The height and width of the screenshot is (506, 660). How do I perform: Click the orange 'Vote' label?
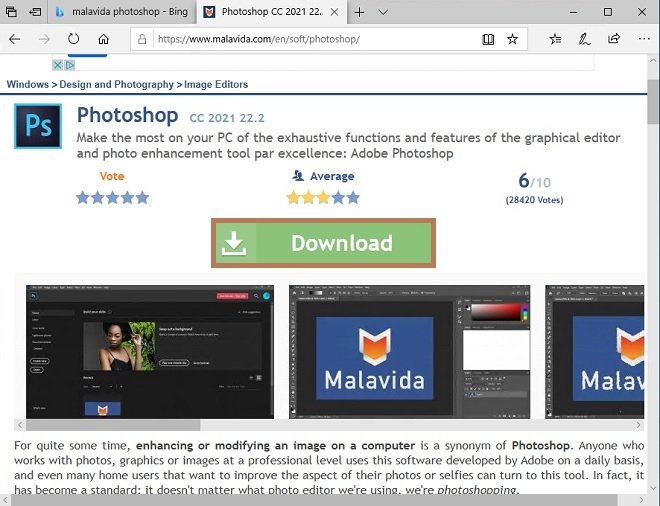[112, 176]
